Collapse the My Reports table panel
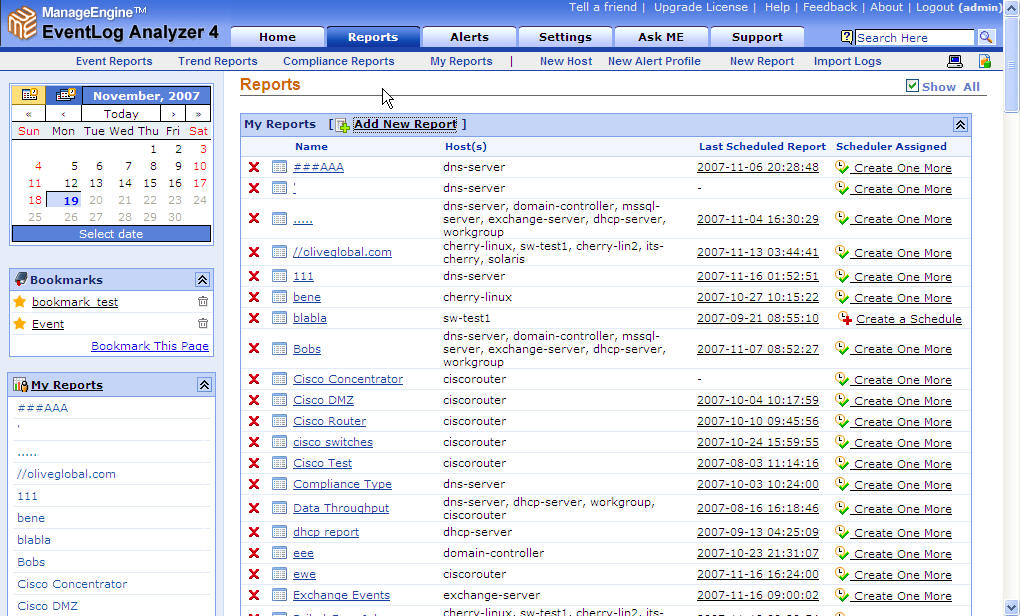 (960, 124)
